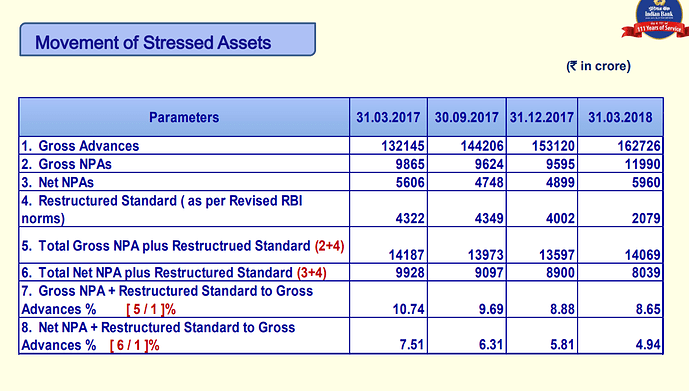Image resolution: width=689 pixels, height=391 pixels.
Task: Click the red (2+4) formula text
Action: tap(330, 246)
